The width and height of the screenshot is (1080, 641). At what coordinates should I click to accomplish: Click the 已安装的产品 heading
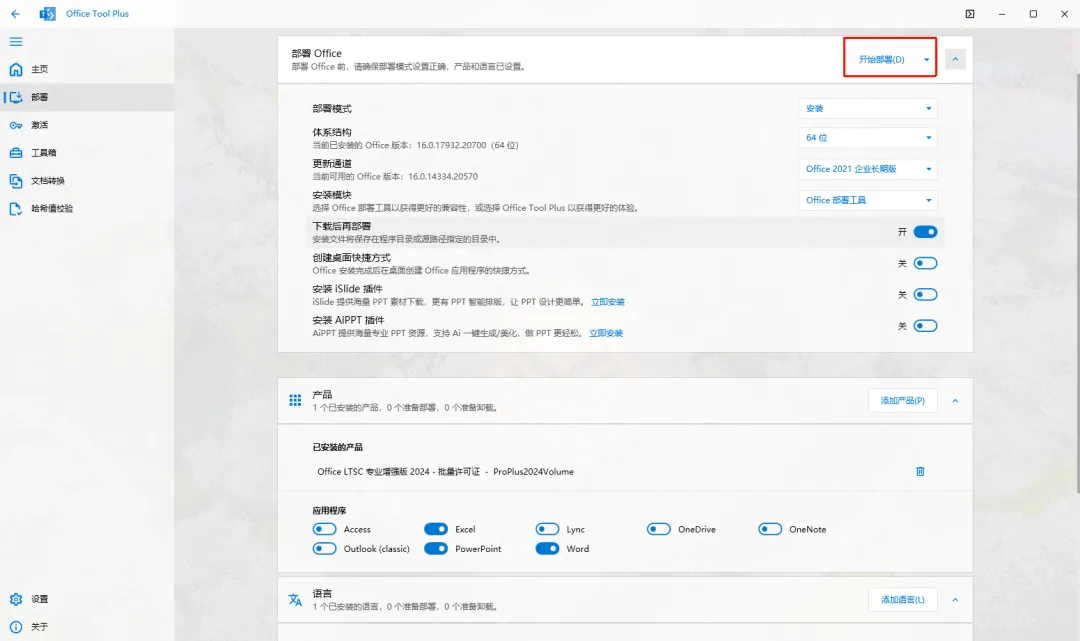tap(338, 448)
